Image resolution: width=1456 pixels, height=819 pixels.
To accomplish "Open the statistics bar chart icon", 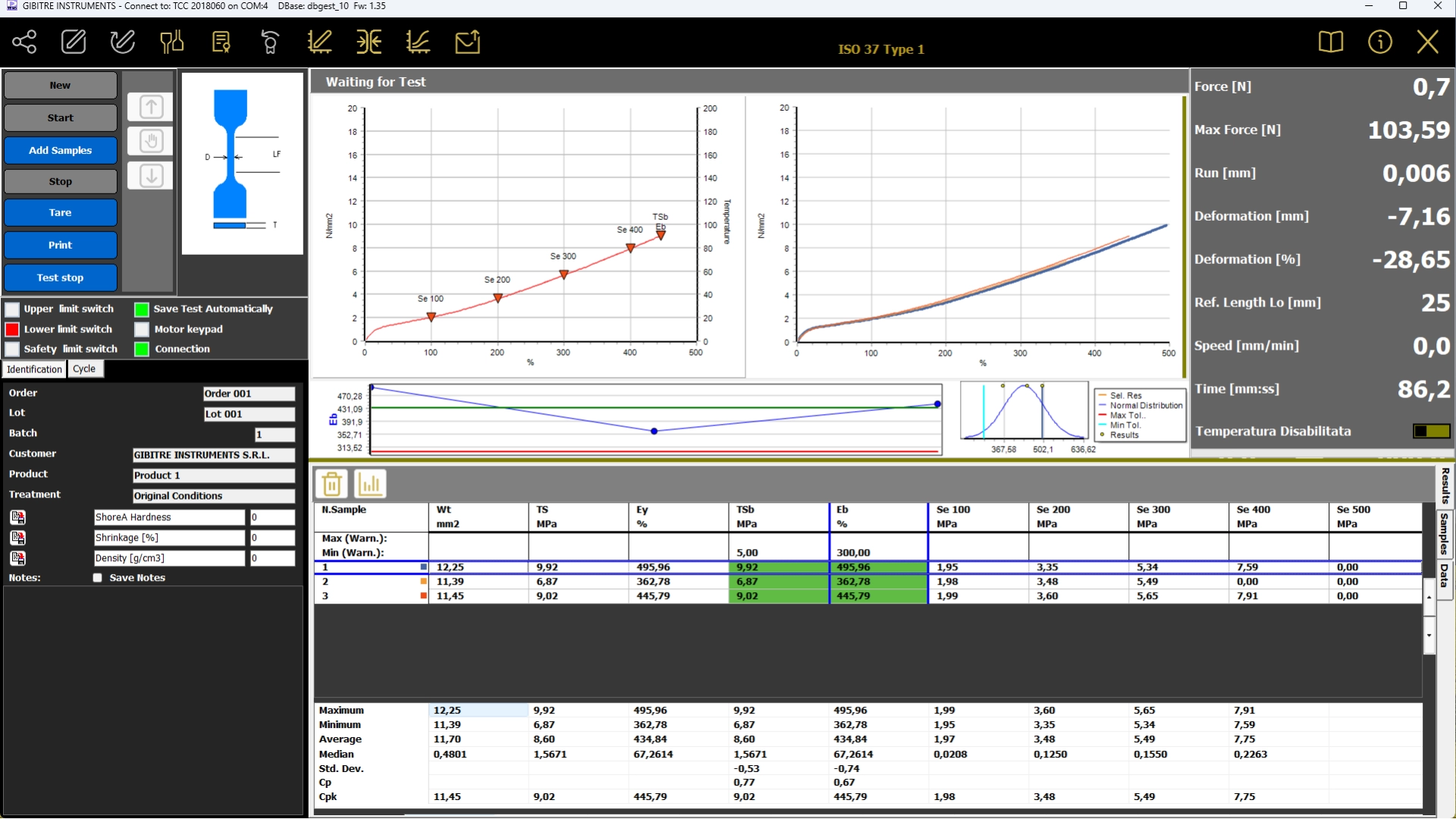I will [x=370, y=484].
